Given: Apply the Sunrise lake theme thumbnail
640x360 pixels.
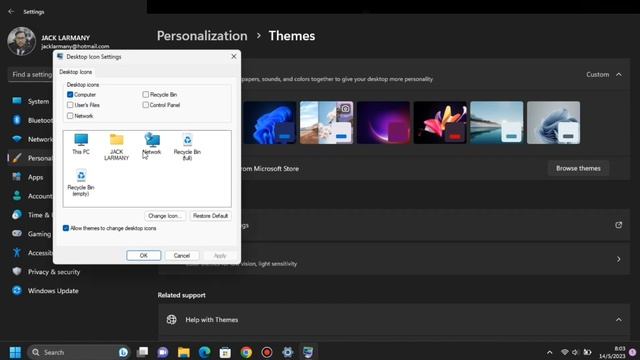Looking at the screenshot, I should (x=497, y=122).
